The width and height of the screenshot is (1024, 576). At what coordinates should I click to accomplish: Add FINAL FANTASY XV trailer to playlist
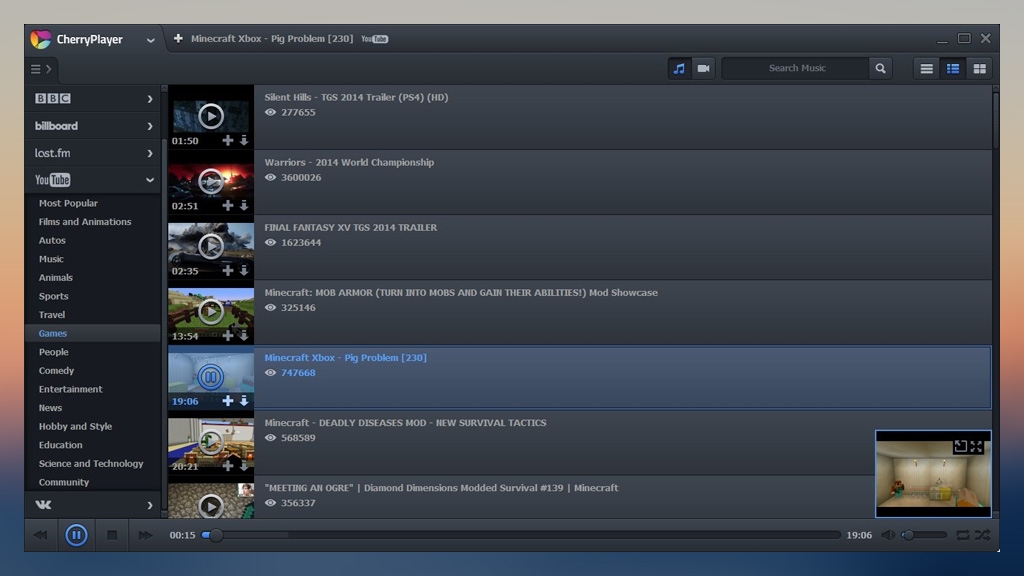click(x=227, y=270)
